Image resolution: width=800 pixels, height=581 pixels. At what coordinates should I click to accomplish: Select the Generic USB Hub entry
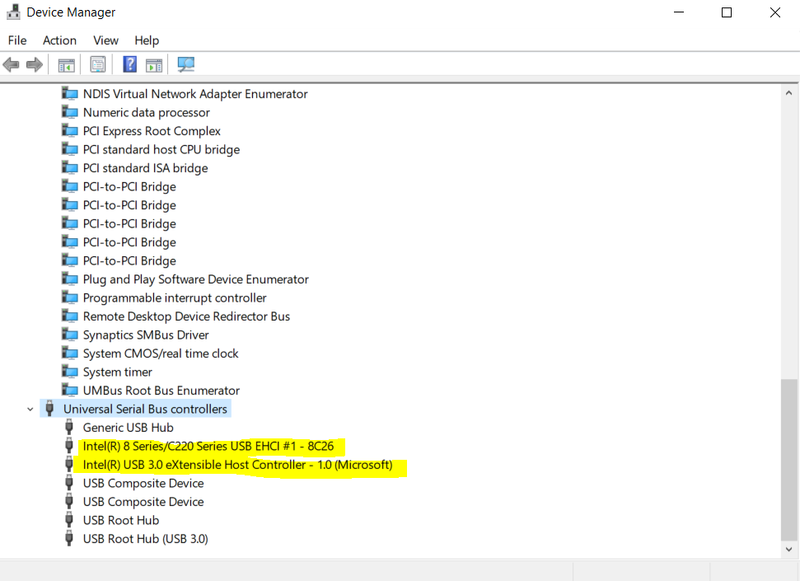pyautogui.click(x=128, y=427)
